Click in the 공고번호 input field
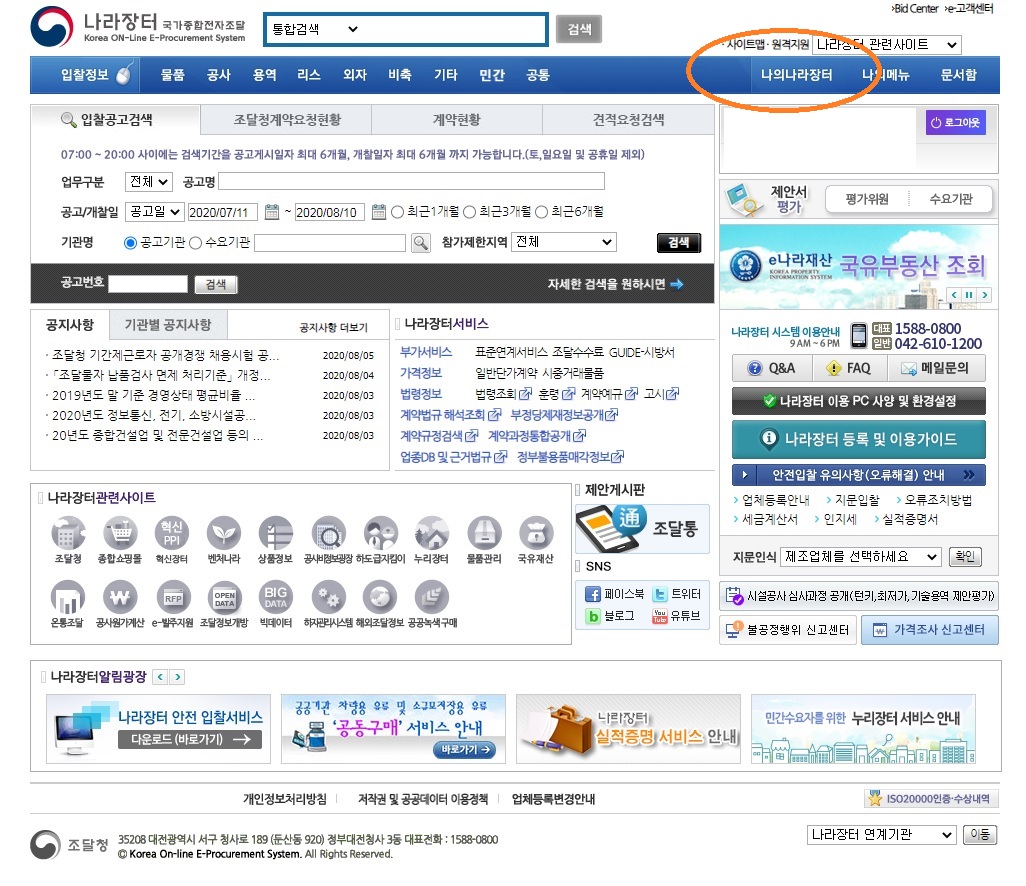This screenshot has width=1026, height=886. point(148,284)
